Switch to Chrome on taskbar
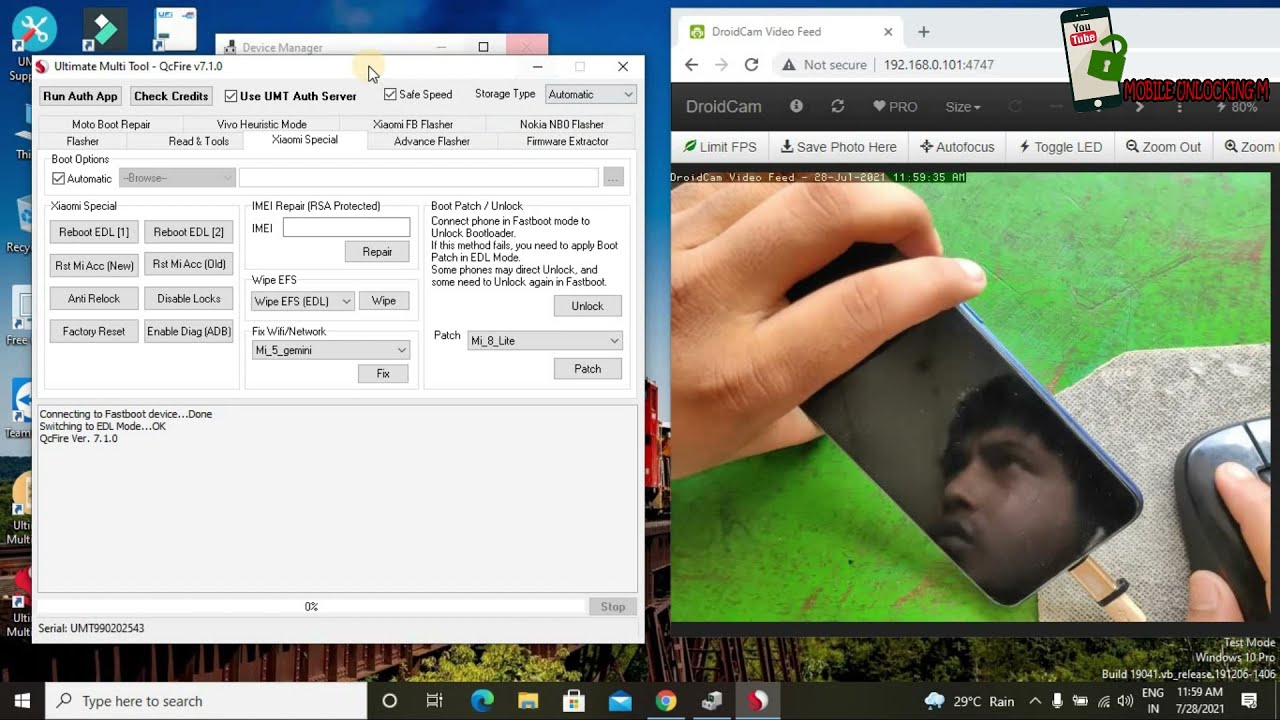 665,701
